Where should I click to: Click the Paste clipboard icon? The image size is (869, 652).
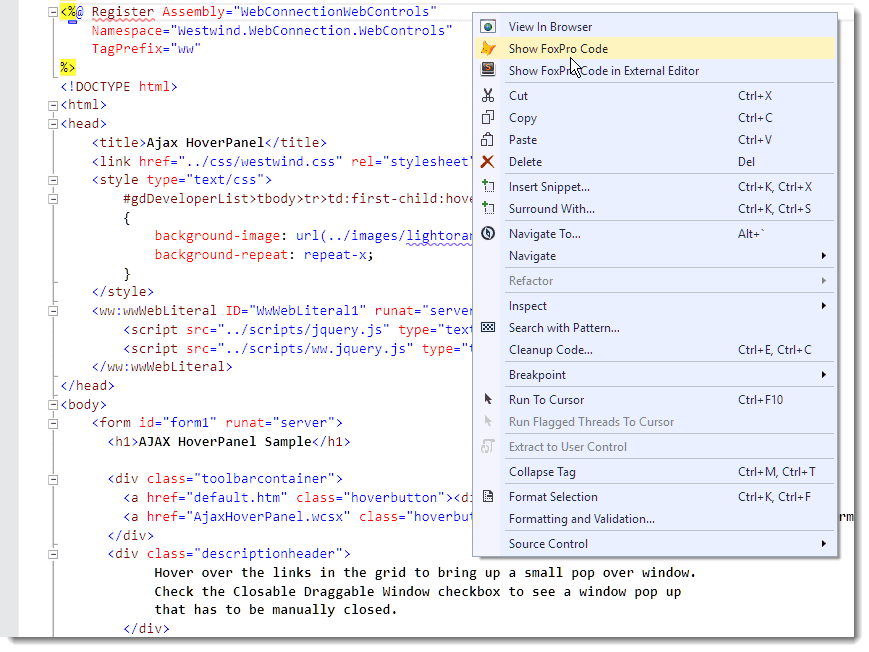[x=488, y=140]
